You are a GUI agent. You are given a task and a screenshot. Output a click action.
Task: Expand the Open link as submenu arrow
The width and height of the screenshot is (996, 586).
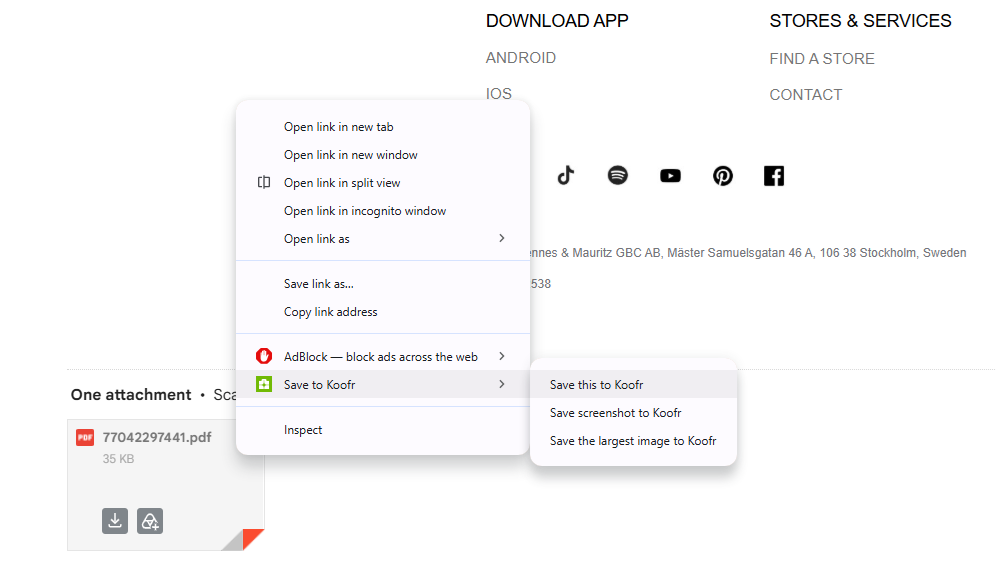point(502,238)
